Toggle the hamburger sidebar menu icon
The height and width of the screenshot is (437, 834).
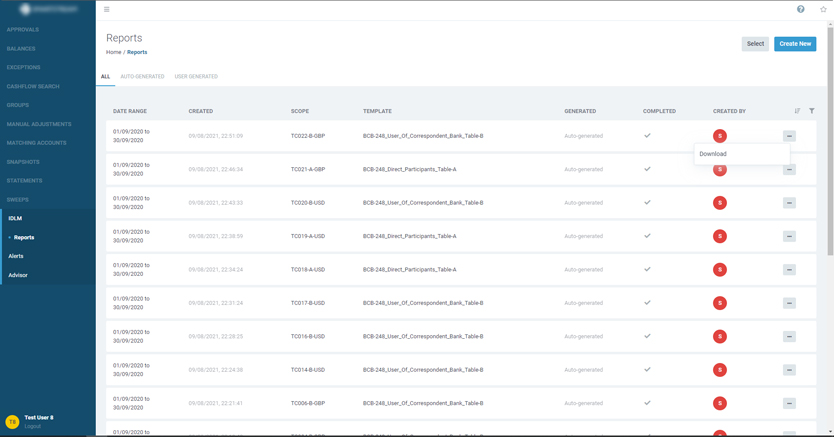point(107,9)
